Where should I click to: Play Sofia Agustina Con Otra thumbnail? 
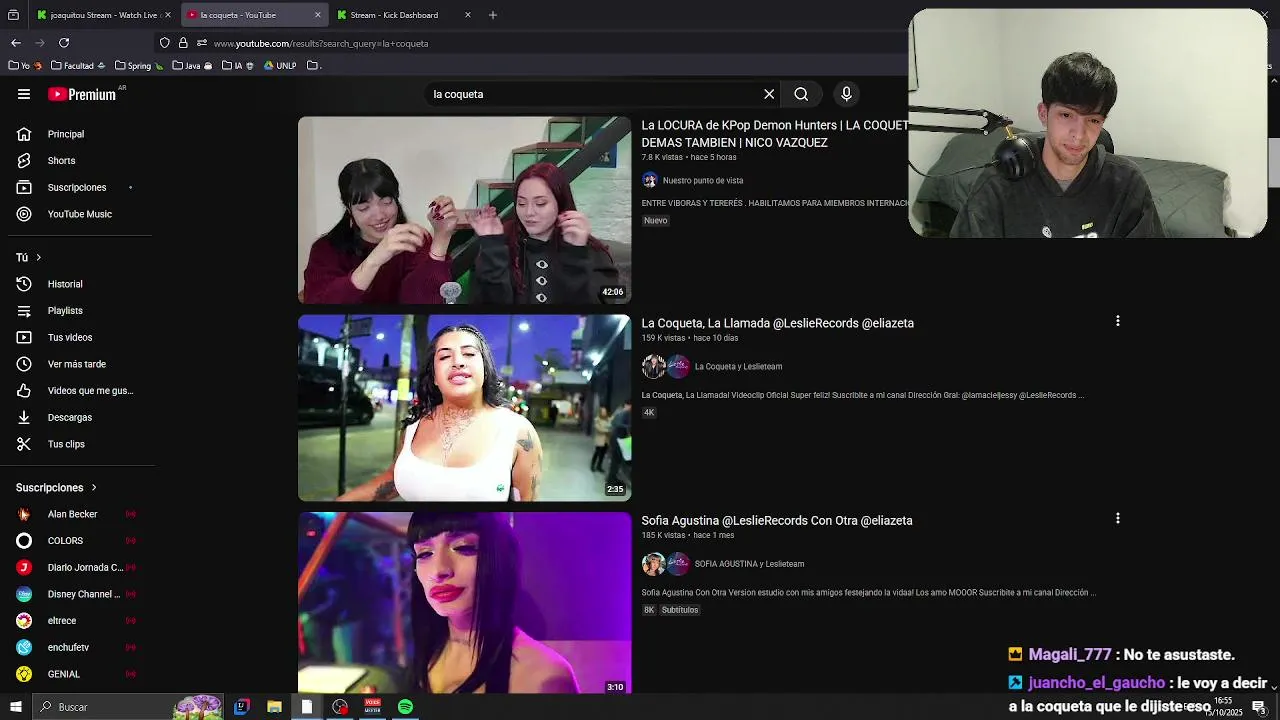tap(464, 603)
